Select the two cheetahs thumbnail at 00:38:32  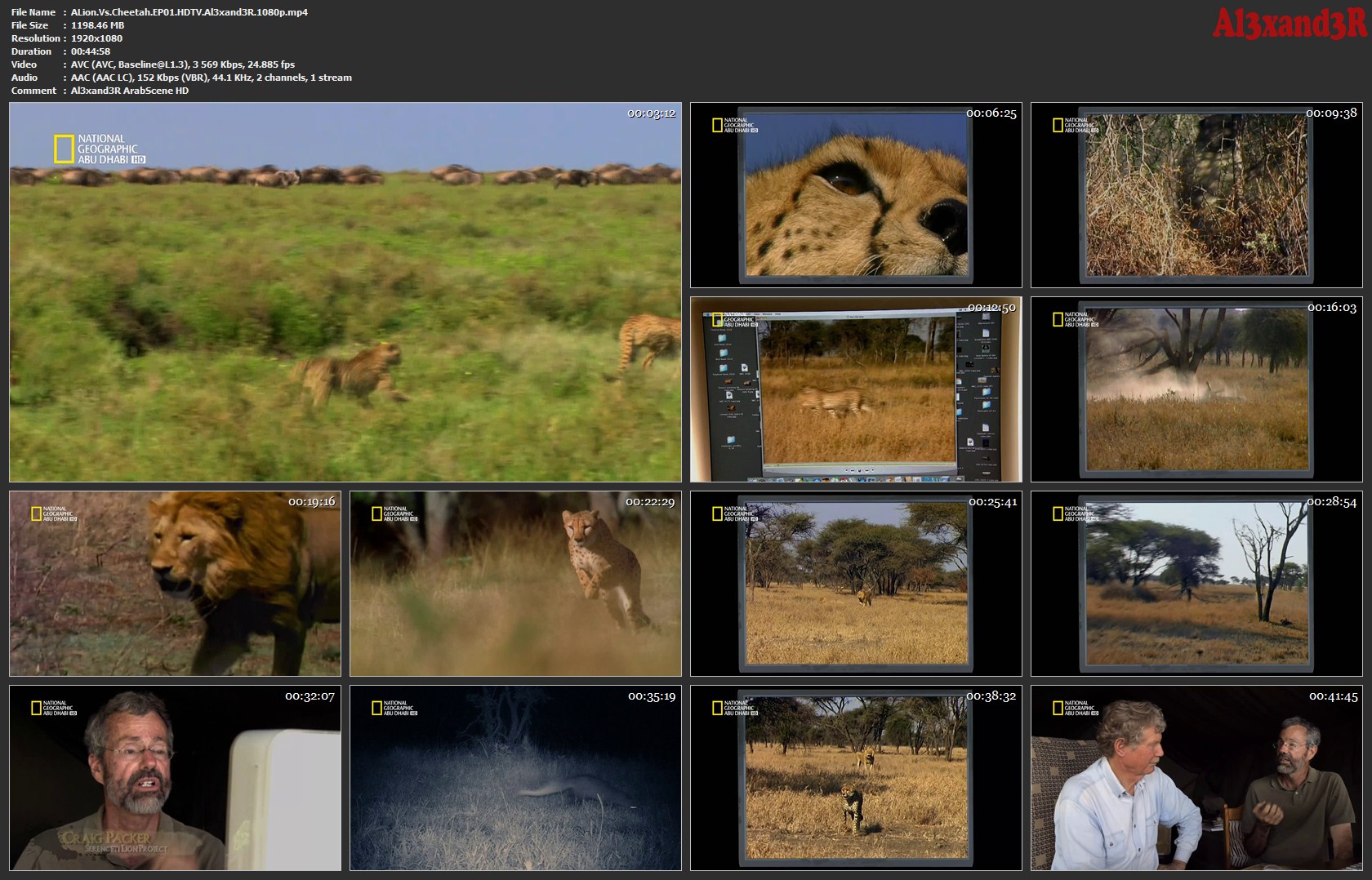856,777
